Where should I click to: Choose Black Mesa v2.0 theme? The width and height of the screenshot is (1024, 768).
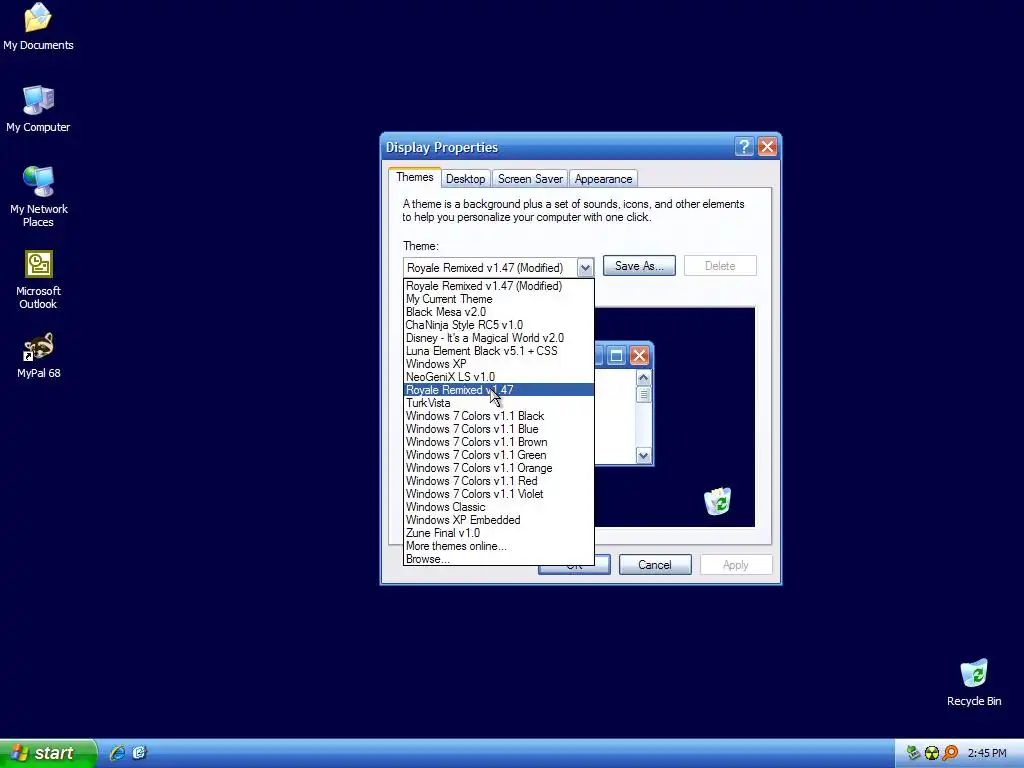tap(499, 312)
